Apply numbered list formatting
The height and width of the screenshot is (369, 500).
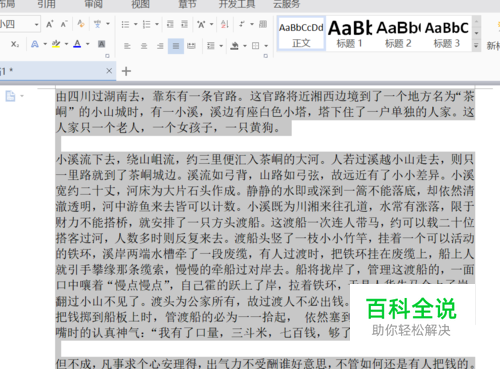pos(146,24)
